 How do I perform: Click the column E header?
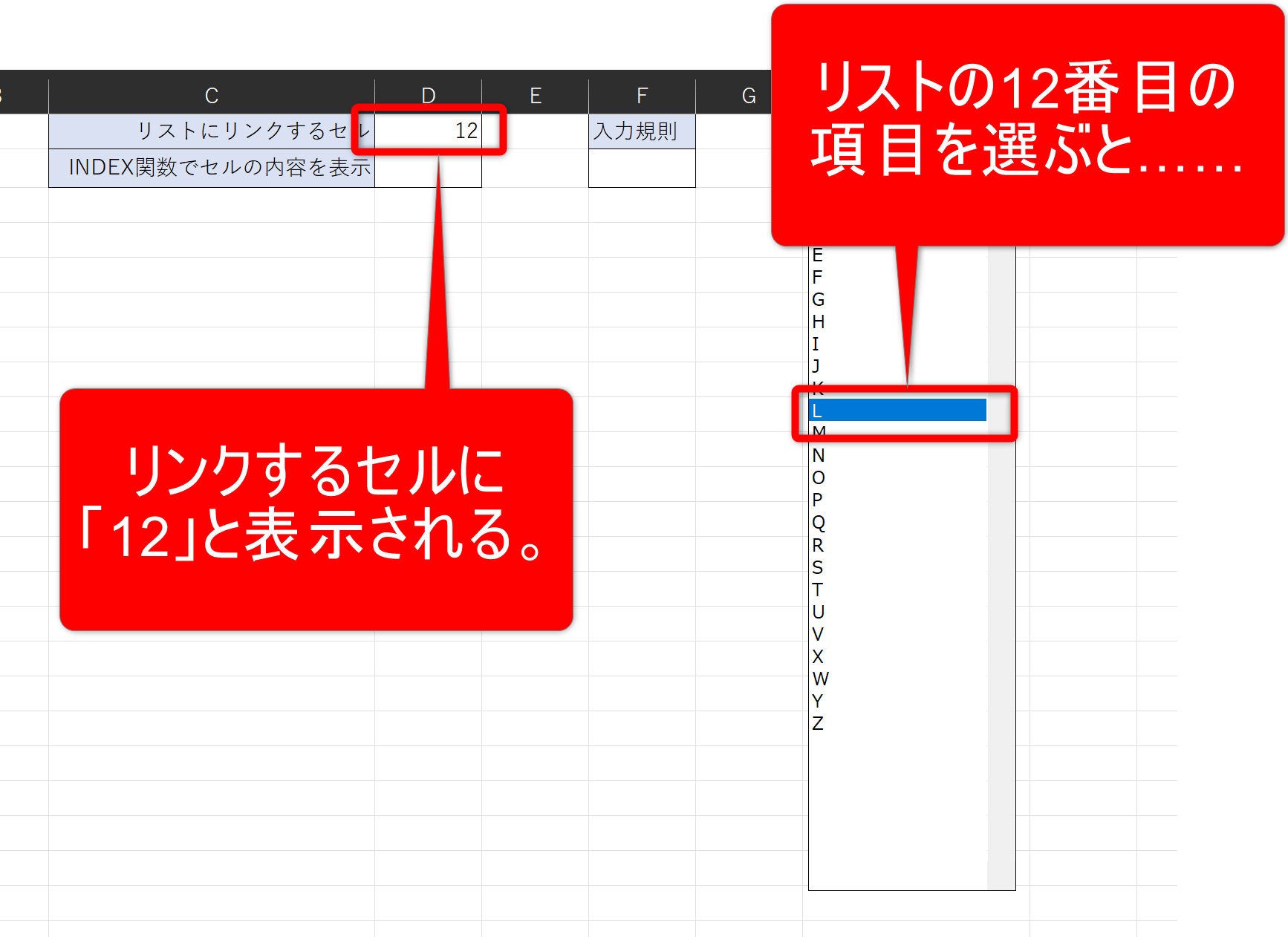(x=535, y=96)
